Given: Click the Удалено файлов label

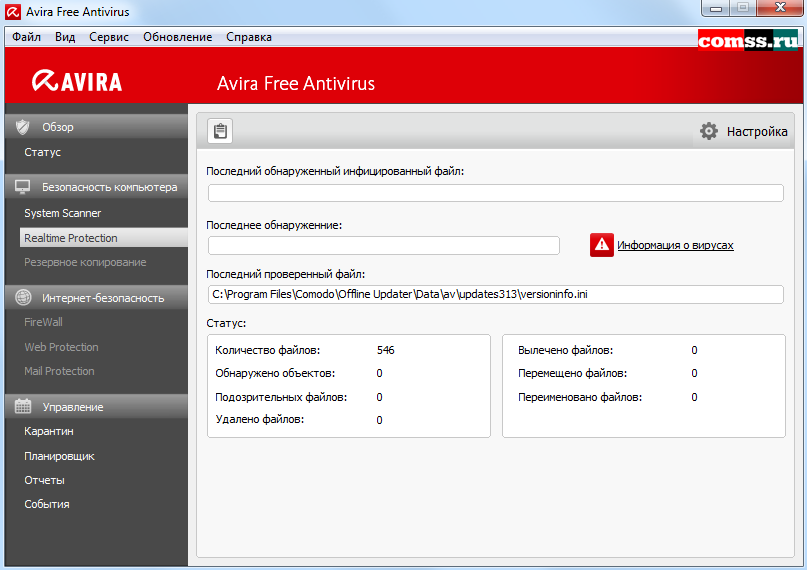Looking at the screenshot, I should click(x=259, y=419).
